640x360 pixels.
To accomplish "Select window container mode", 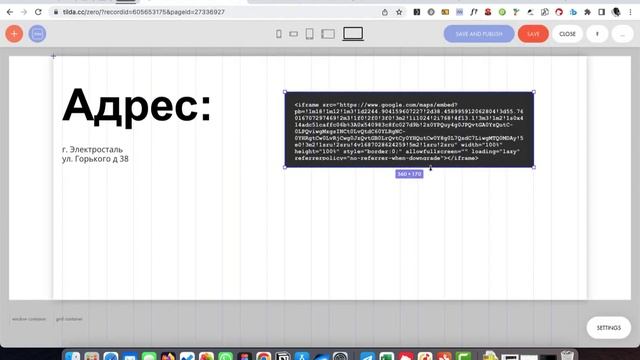I will (x=29, y=319).
